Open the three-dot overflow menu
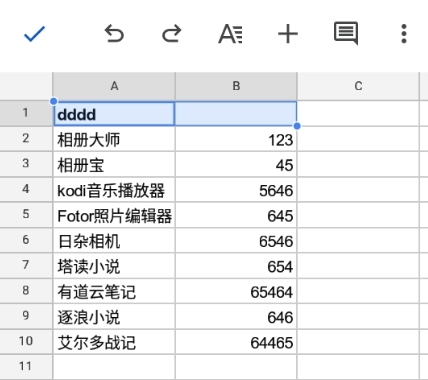This screenshot has width=428, height=380. pos(404,34)
